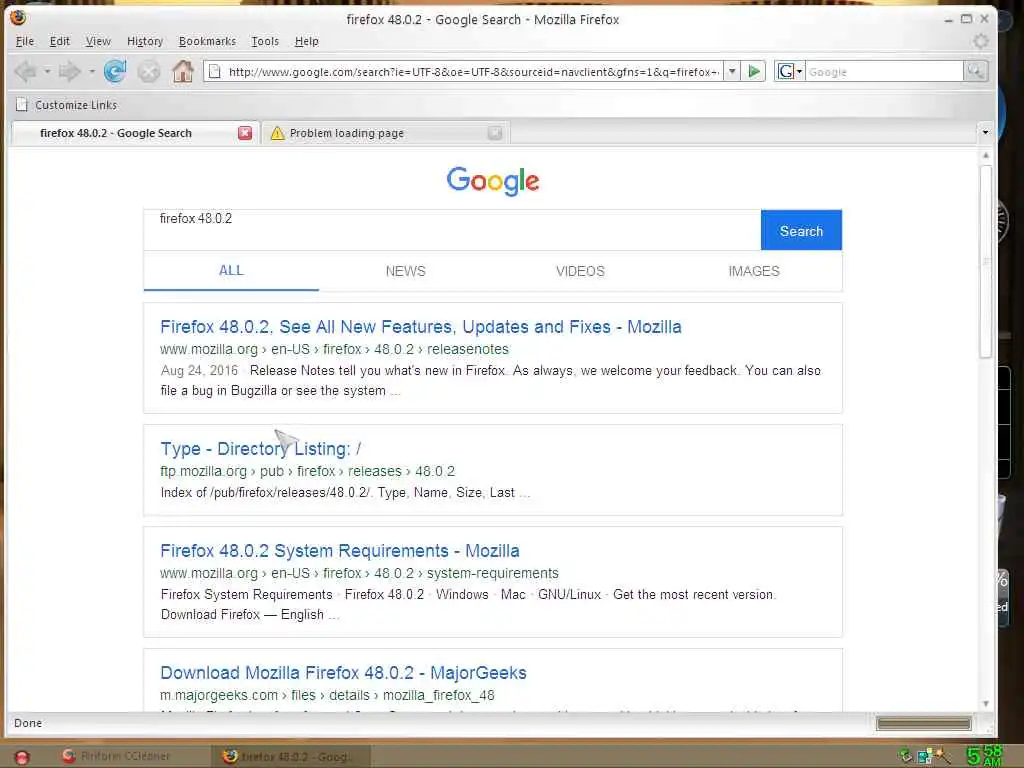
Task: Click the search magnifier icon in toolbar
Action: pyautogui.click(x=976, y=71)
